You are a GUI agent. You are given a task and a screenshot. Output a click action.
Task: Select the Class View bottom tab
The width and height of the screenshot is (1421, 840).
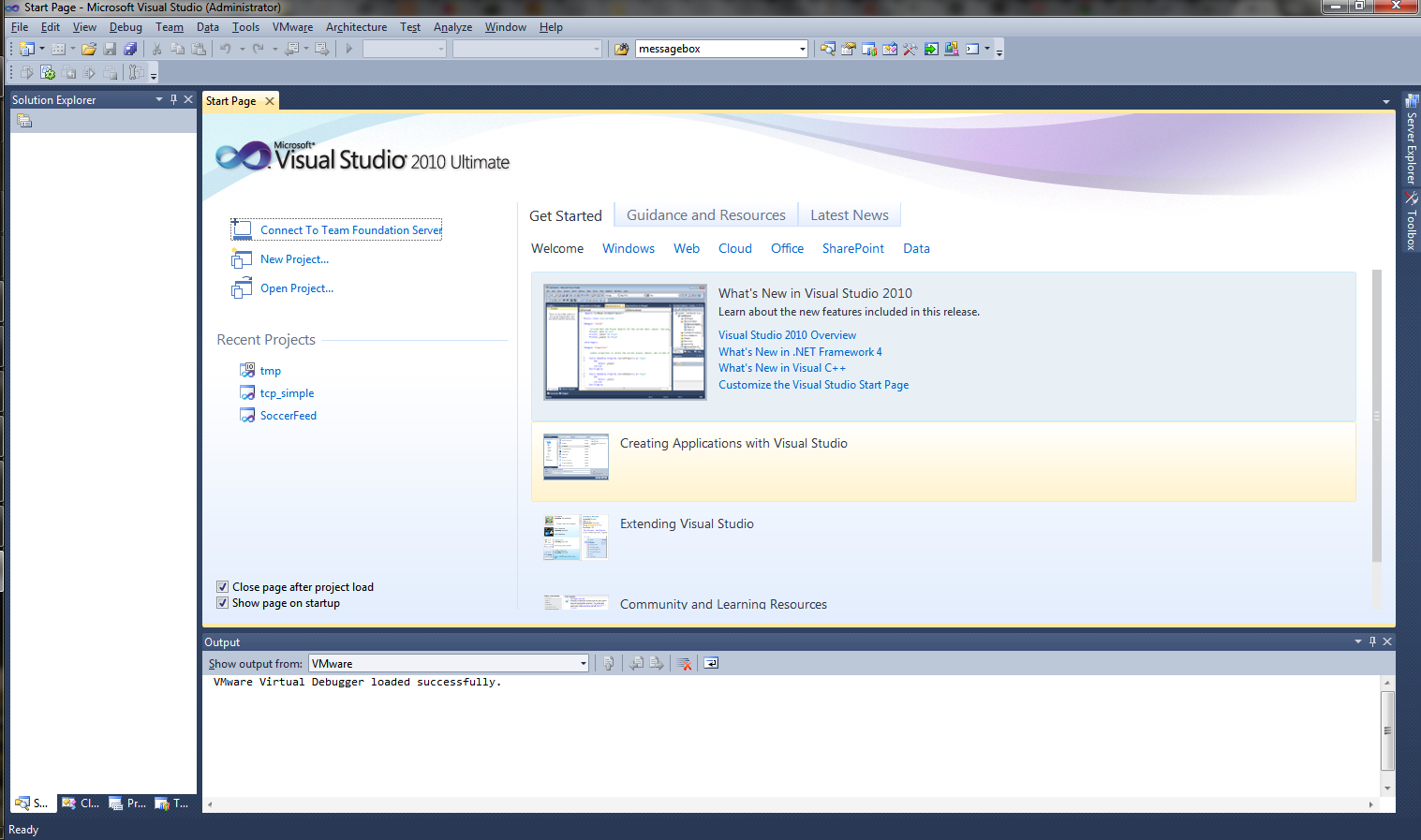(x=81, y=803)
